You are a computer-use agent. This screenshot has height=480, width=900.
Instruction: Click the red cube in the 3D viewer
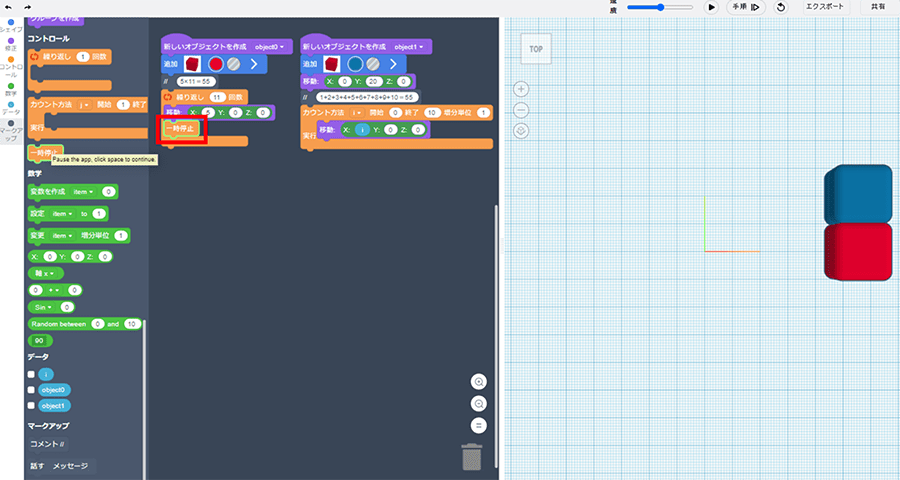(x=858, y=251)
